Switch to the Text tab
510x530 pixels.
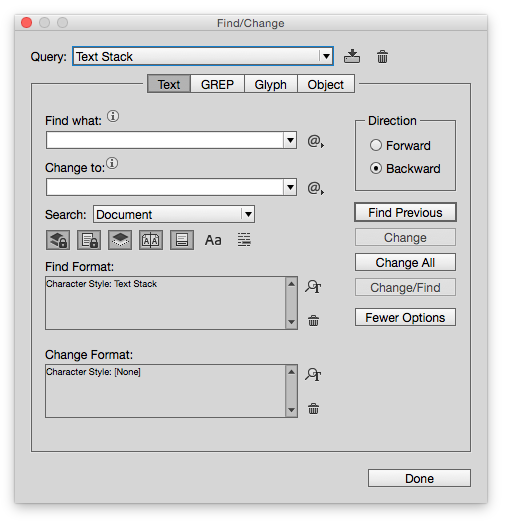pos(169,84)
